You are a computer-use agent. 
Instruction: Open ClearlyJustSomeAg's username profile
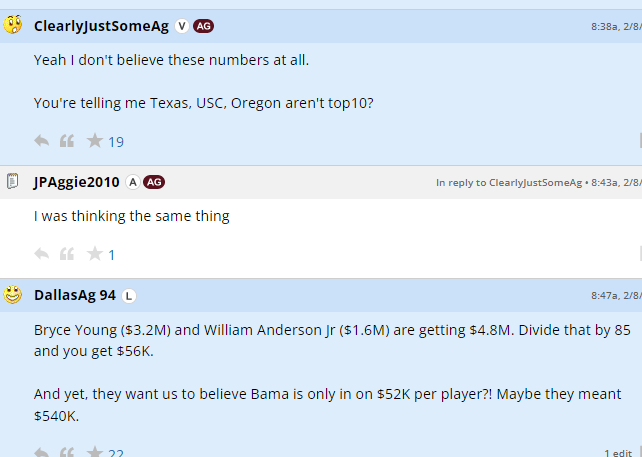click(101, 26)
